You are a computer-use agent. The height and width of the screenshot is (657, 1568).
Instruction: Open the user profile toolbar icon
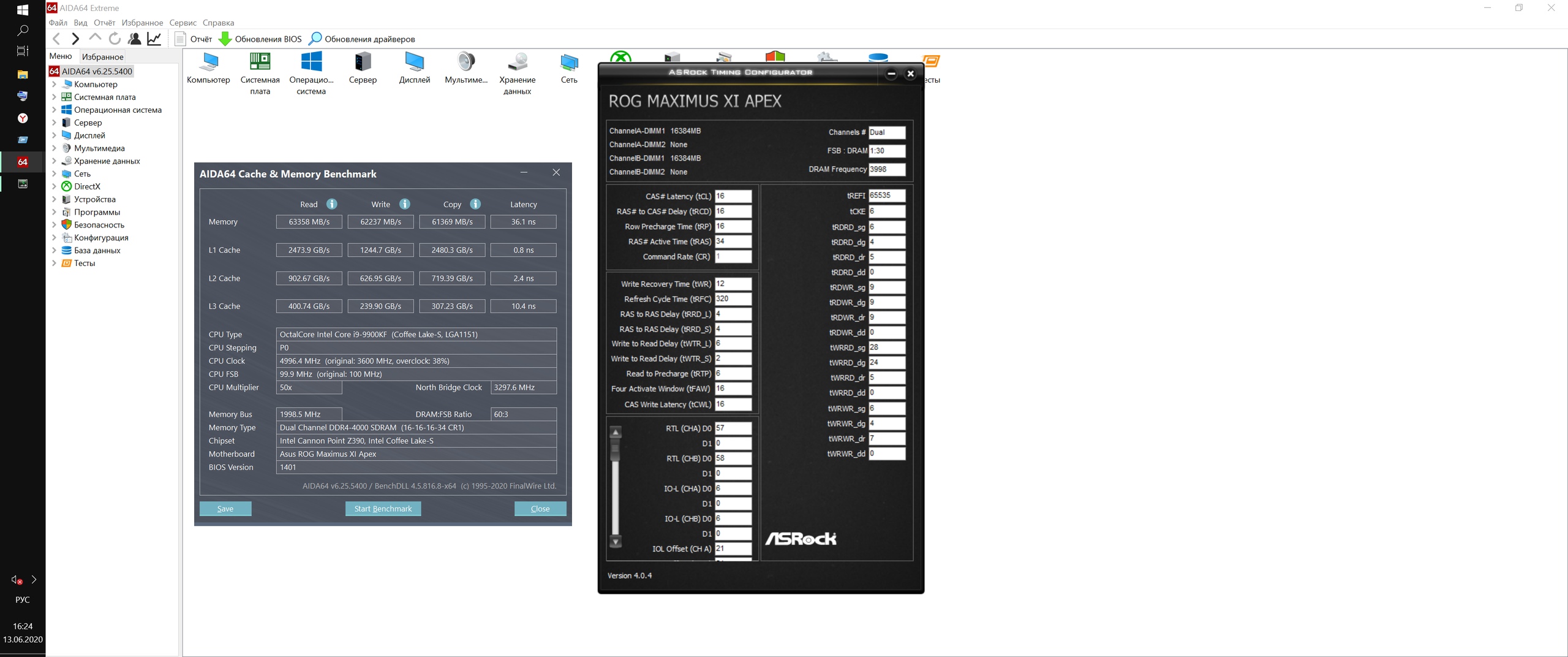coord(134,39)
